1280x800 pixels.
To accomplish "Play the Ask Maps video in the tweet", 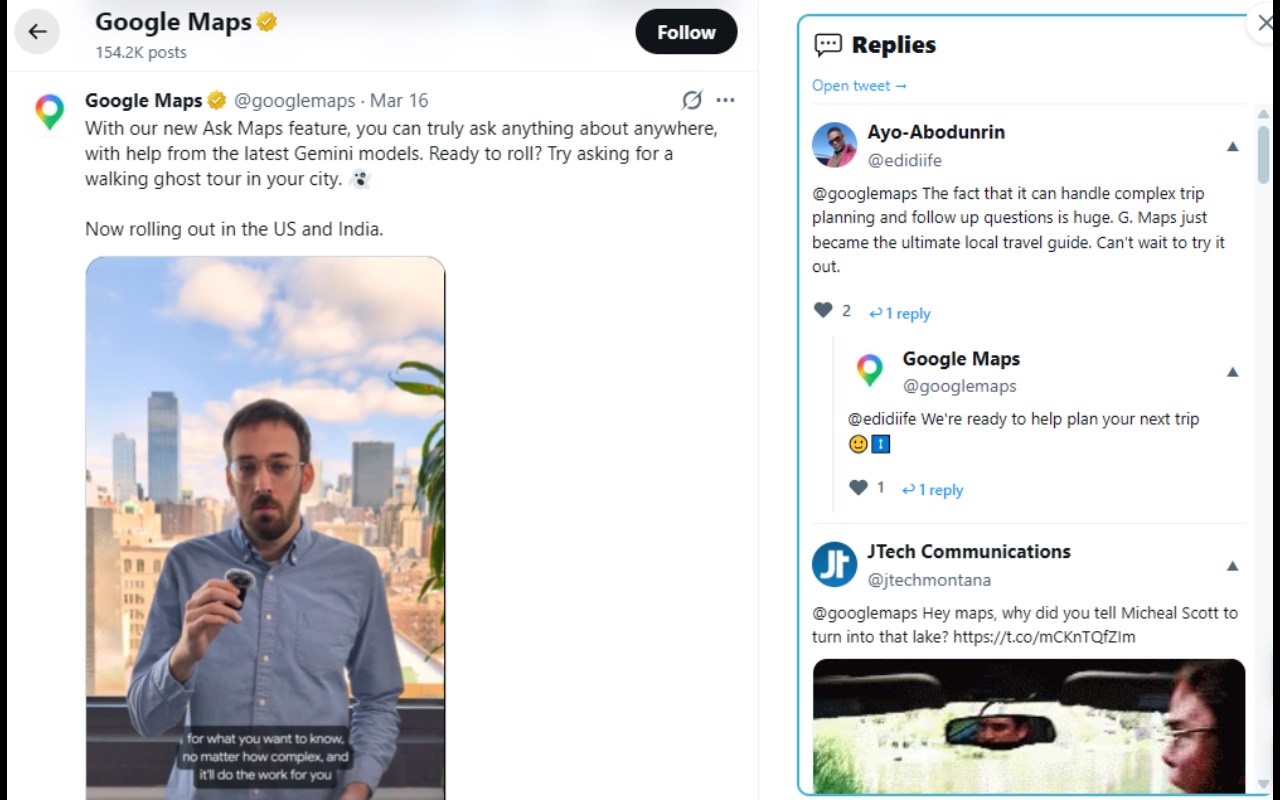I will [x=265, y=528].
